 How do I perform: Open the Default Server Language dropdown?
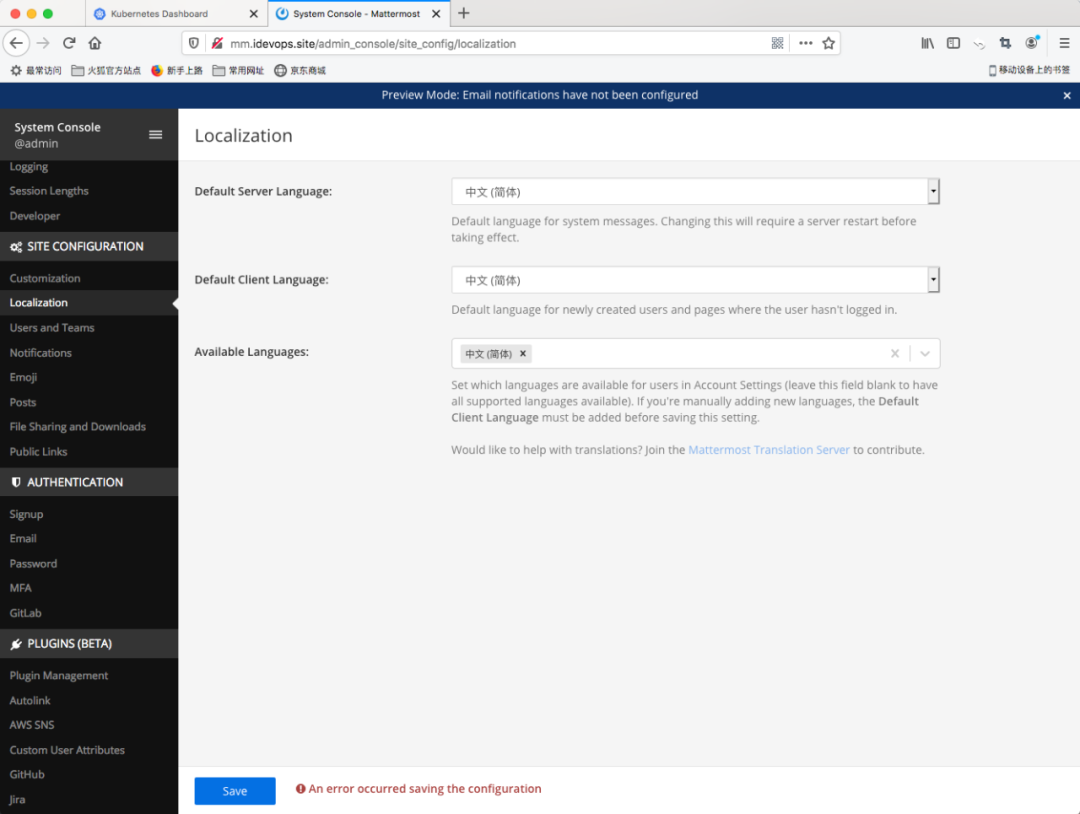pos(696,191)
